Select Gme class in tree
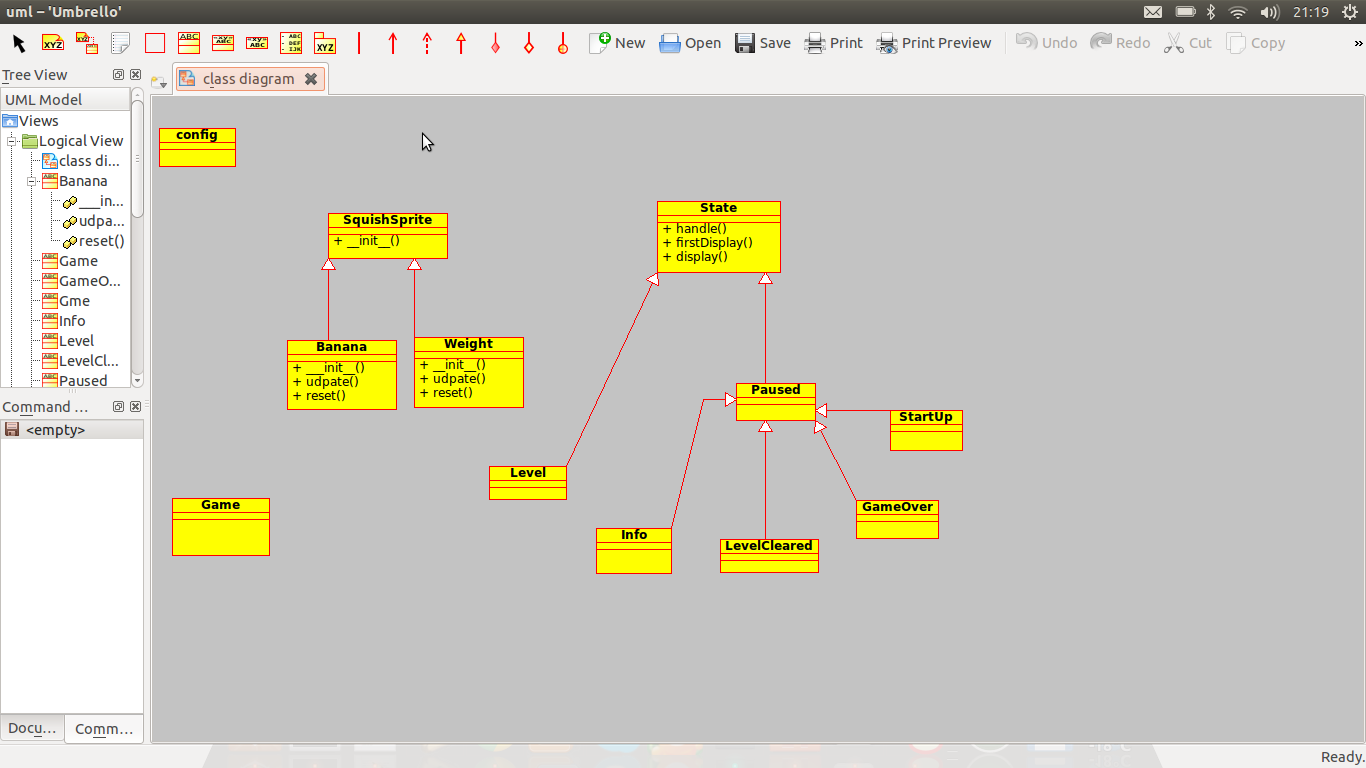 tap(66, 301)
